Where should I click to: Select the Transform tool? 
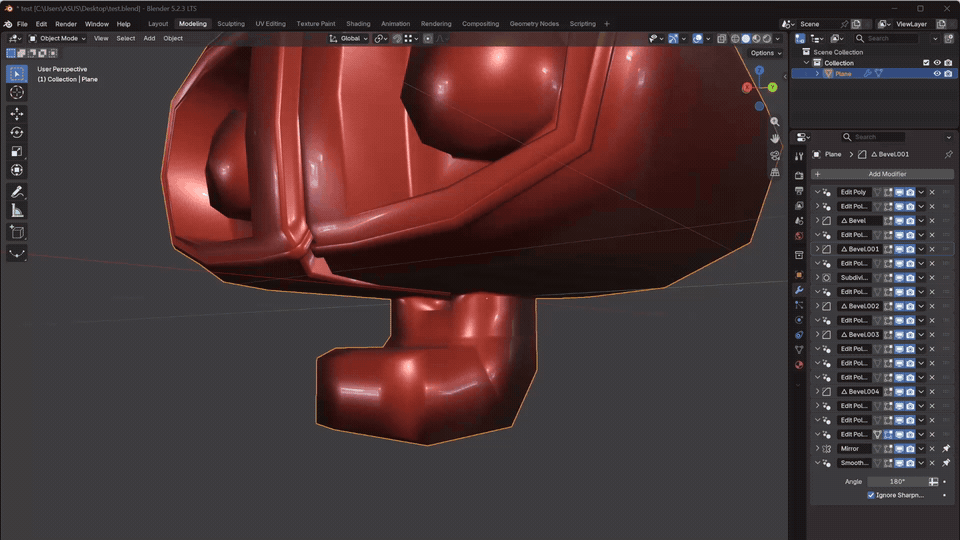click(x=17, y=170)
